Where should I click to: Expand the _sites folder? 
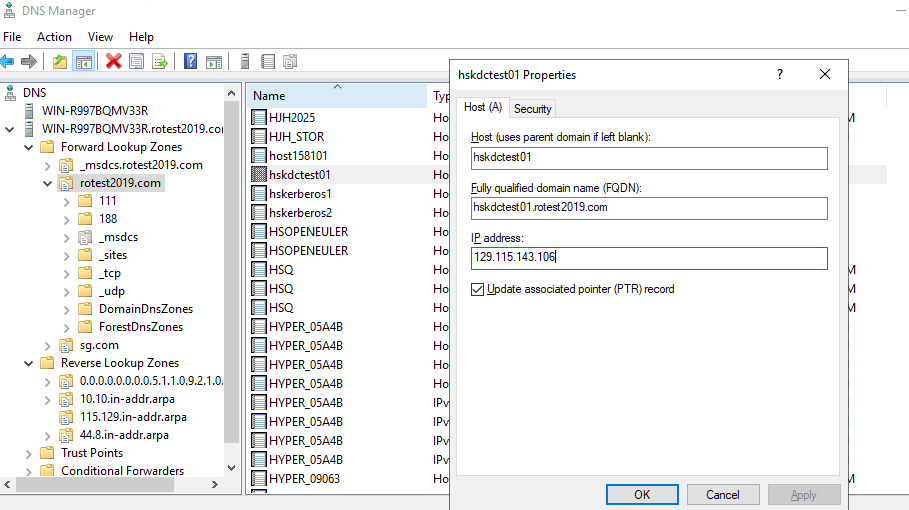(x=67, y=256)
